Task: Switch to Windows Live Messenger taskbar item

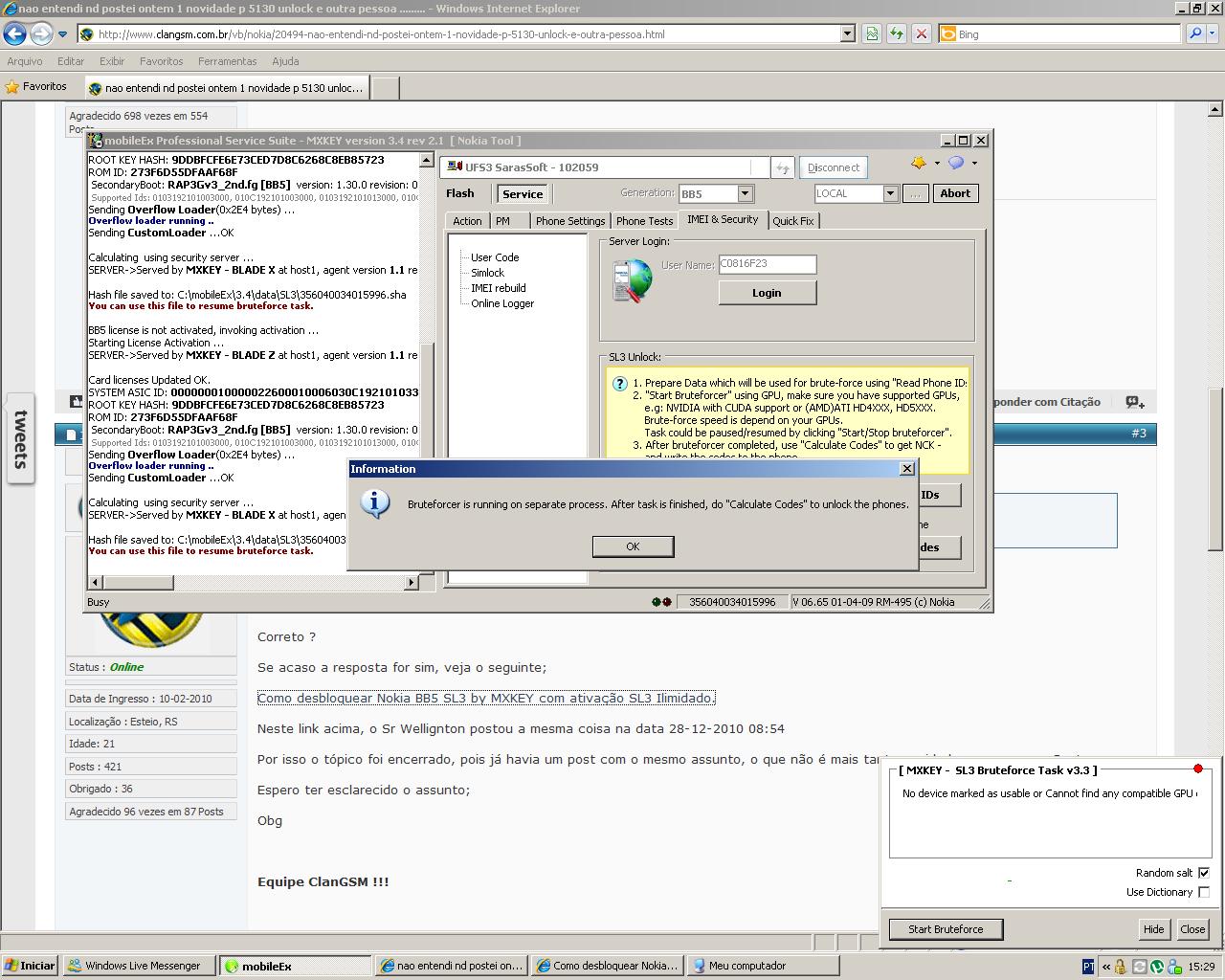Action: [x=141, y=966]
